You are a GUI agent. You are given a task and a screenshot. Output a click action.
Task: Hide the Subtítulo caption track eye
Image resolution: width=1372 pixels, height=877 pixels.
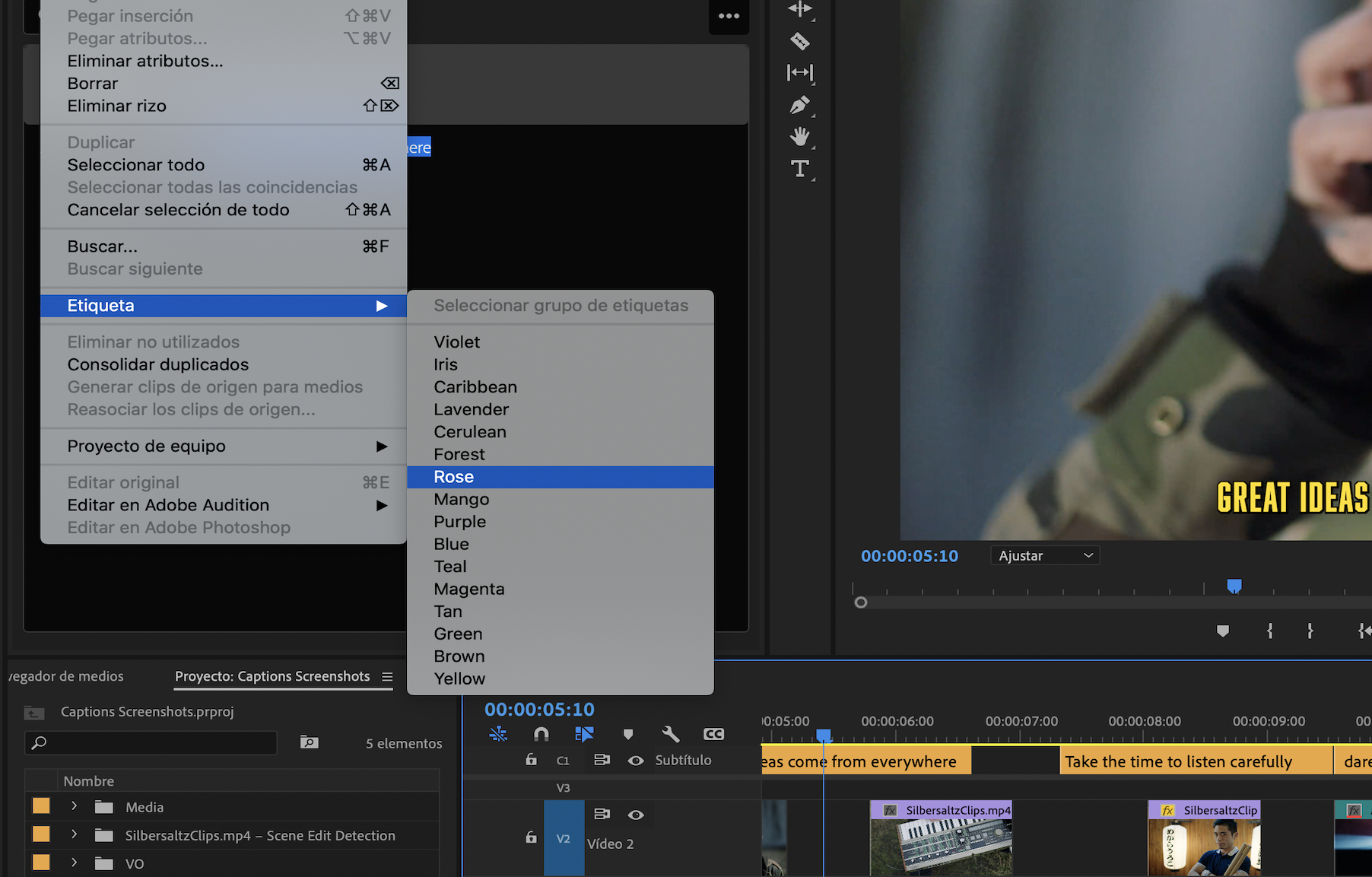636,760
